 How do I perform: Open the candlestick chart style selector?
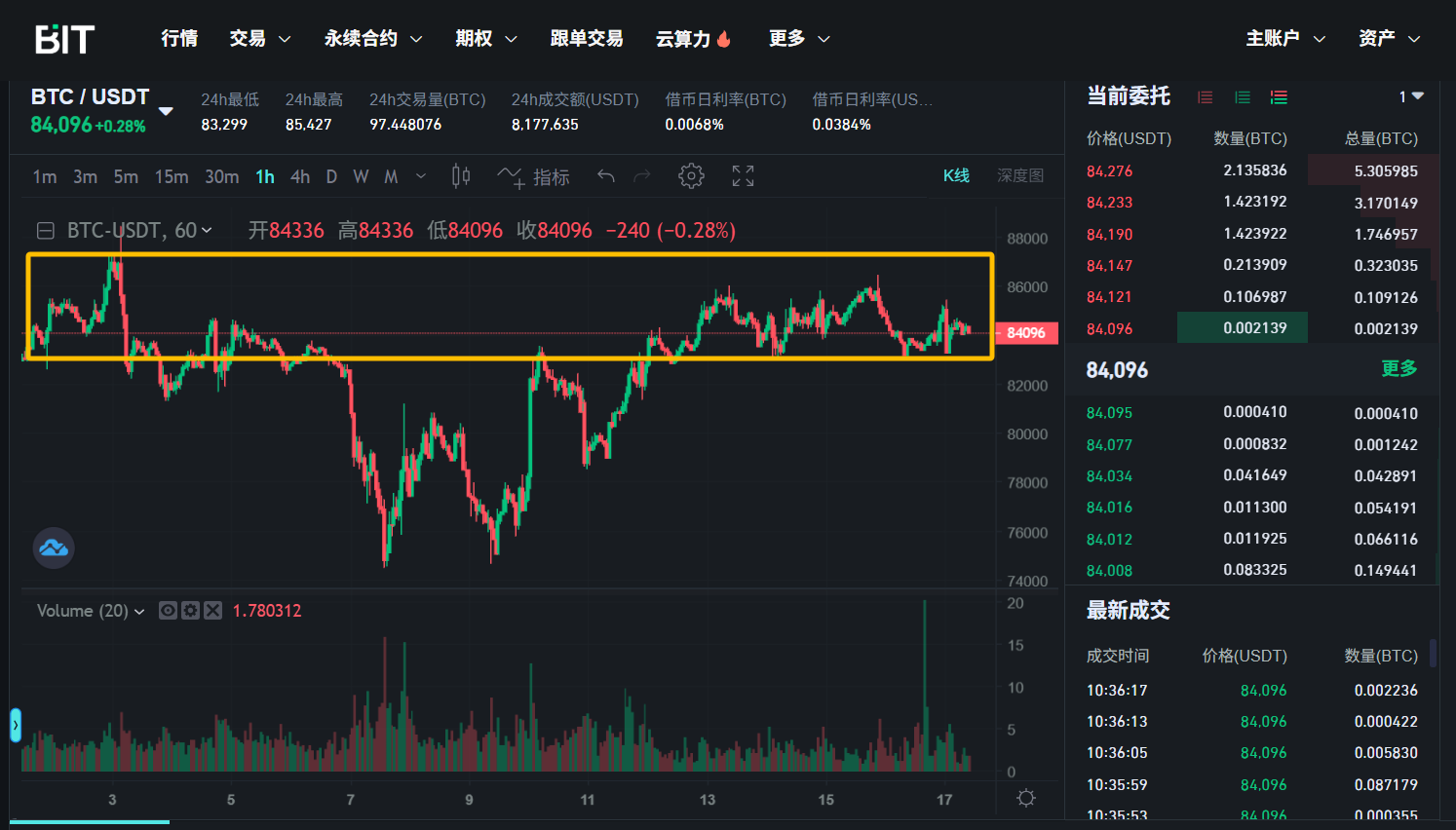(x=461, y=176)
